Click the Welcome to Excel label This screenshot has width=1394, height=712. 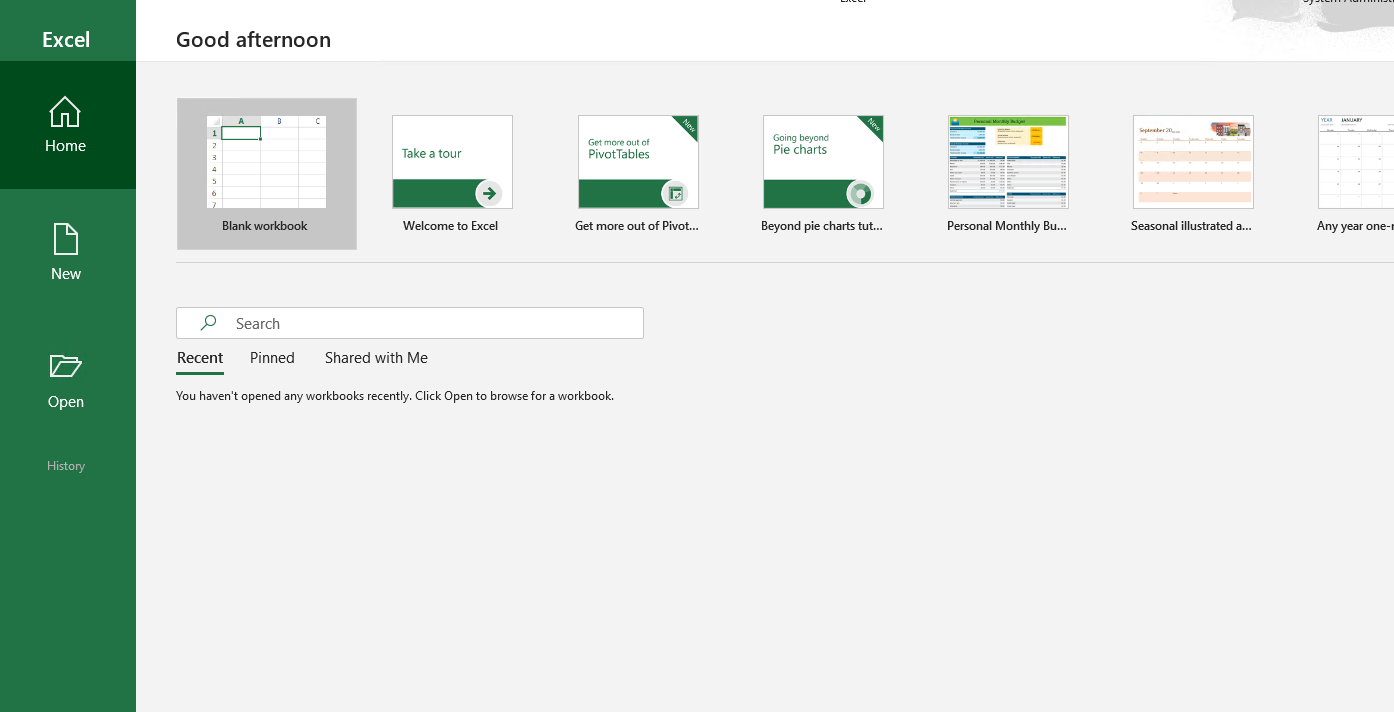[x=450, y=226]
